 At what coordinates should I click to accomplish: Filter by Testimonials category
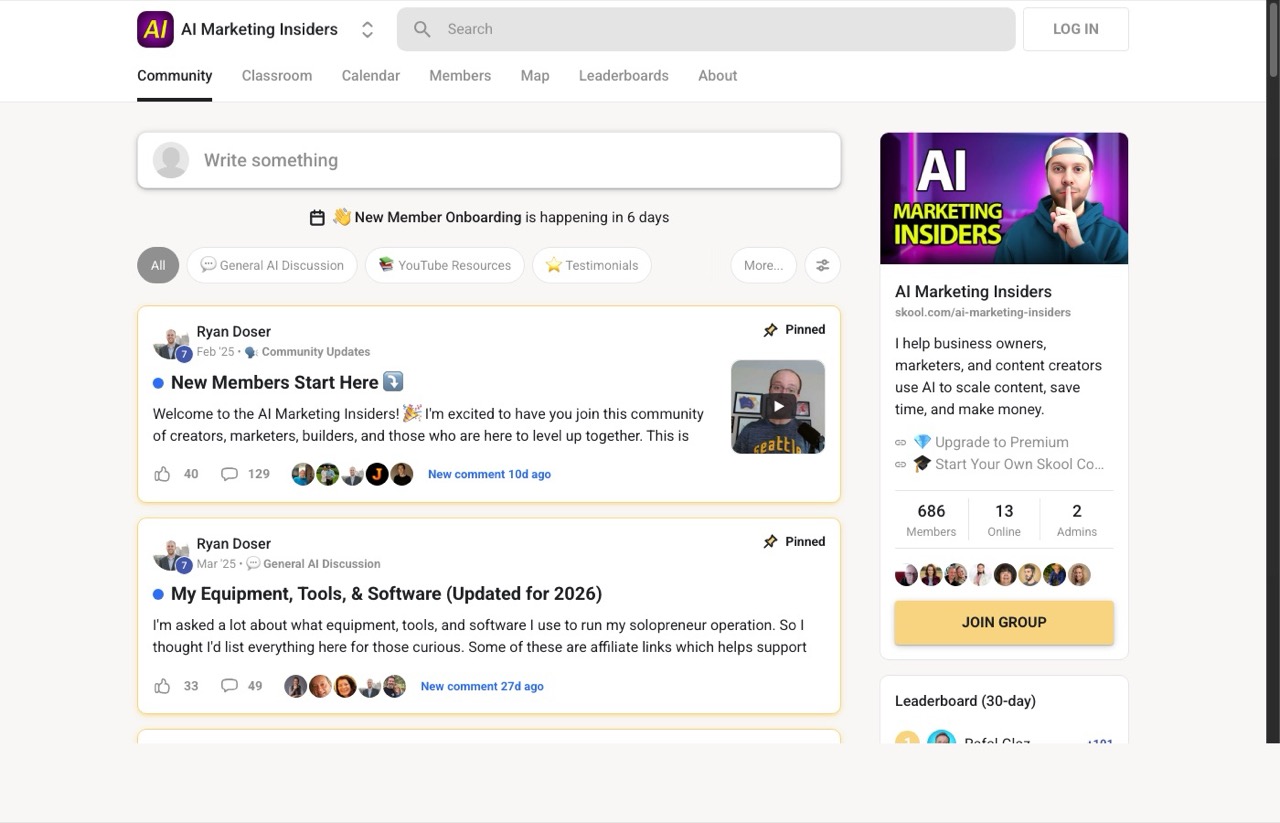(x=592, y=265)
